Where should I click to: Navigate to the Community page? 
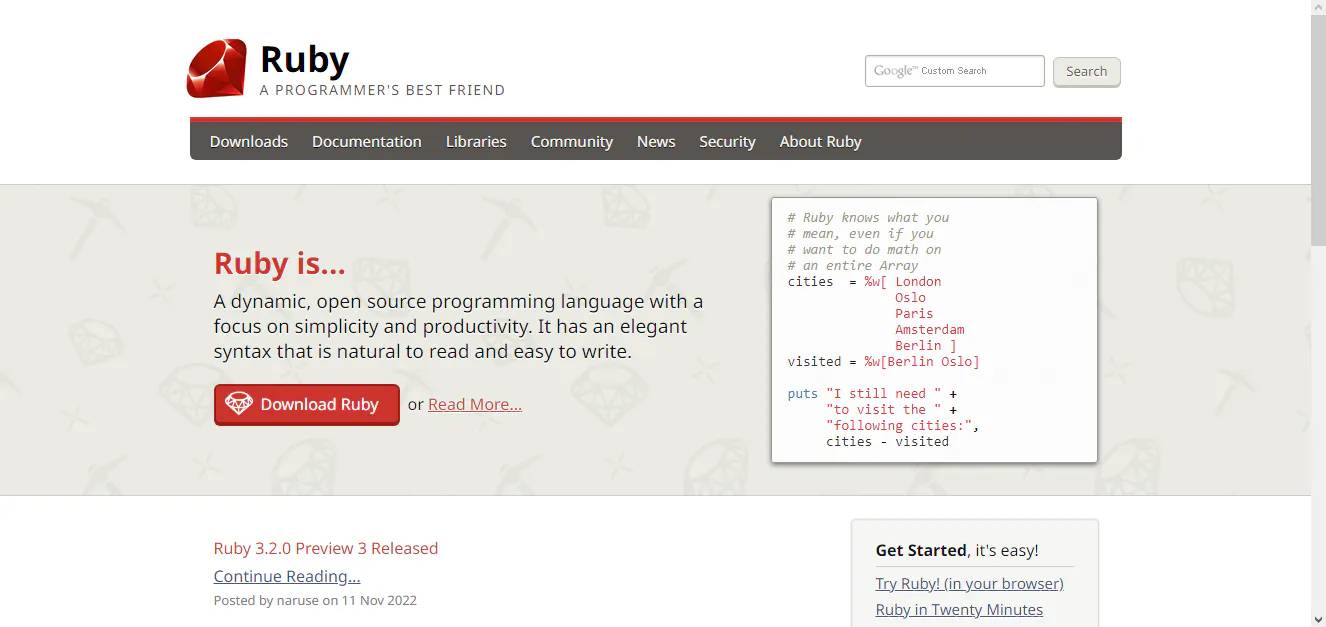[571, 141]
